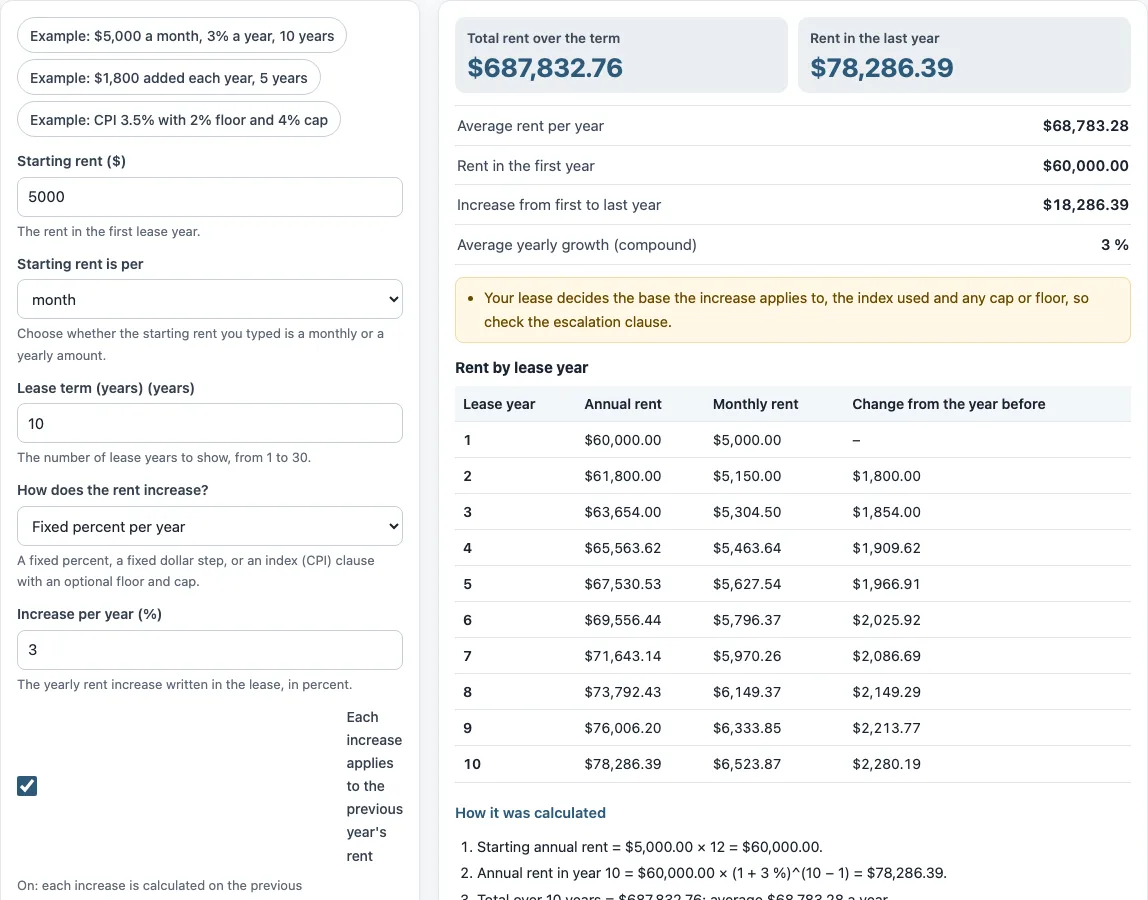Focus the Lease term years input
Screen dimensions: 1148x900
pyautogui.click(x=209, y=423)
